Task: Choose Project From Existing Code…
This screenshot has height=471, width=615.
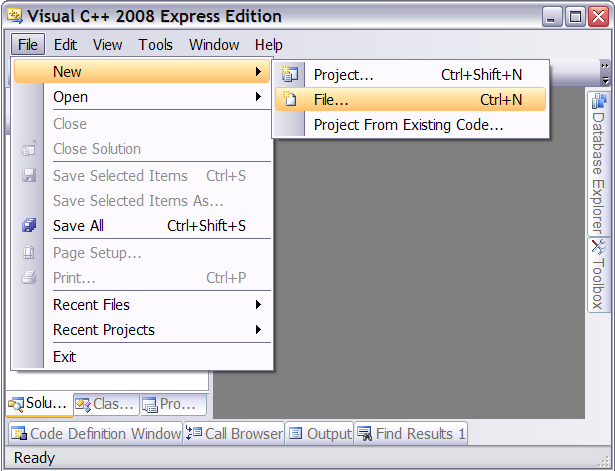Action: [x=410, y=125]
